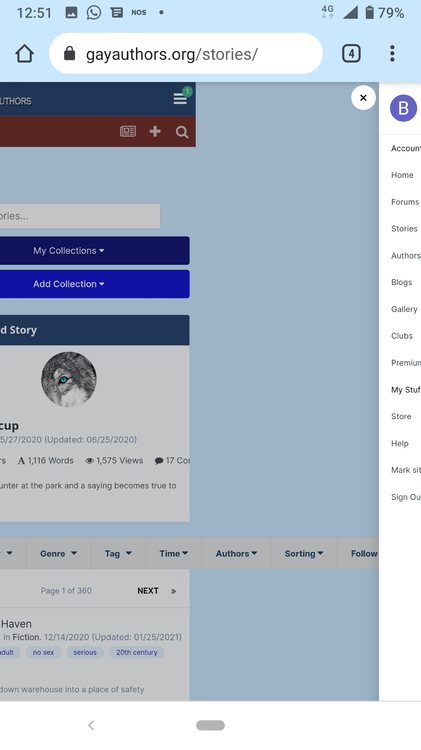421x750 pixels.
Task: Select Forums in side menu
Action: 405,202
